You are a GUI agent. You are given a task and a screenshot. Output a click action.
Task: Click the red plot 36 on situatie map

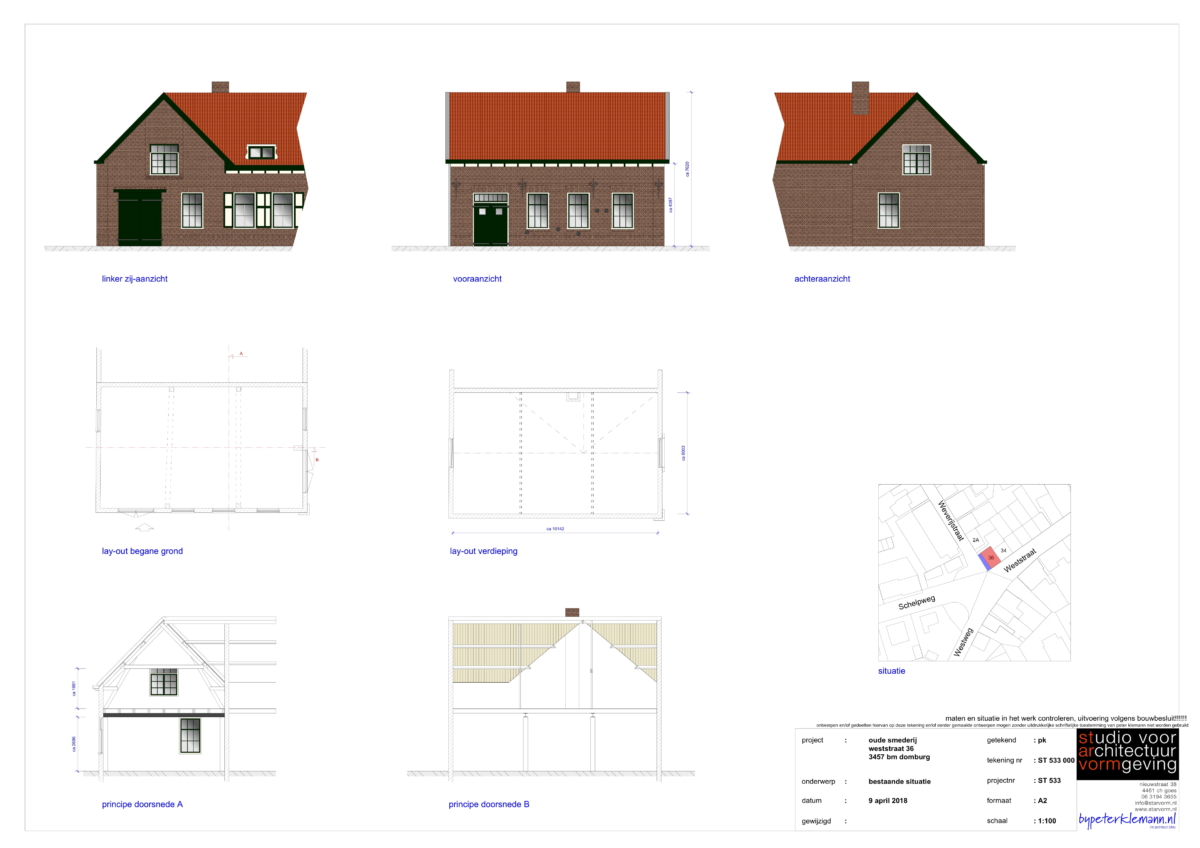pos(990,557)
